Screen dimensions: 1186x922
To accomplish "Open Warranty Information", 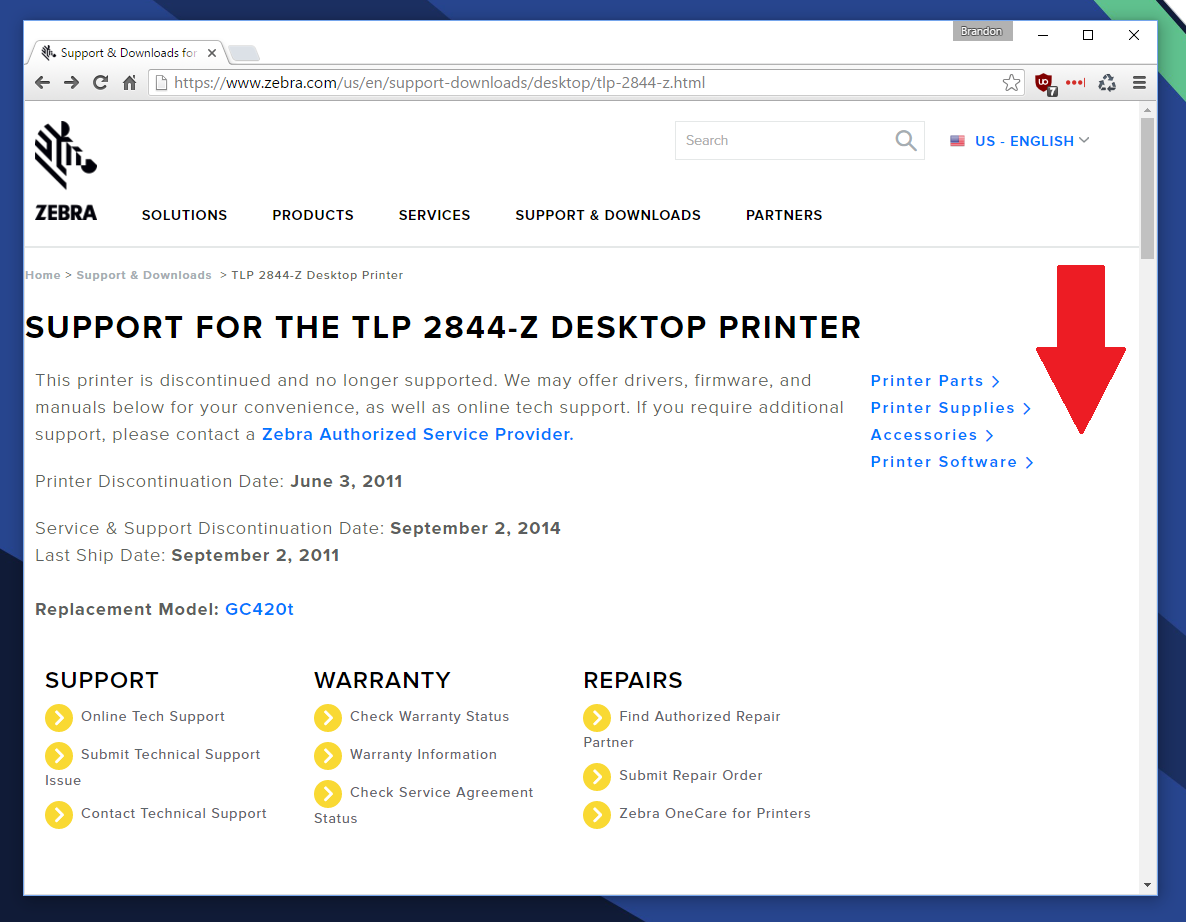I will 424,754.
